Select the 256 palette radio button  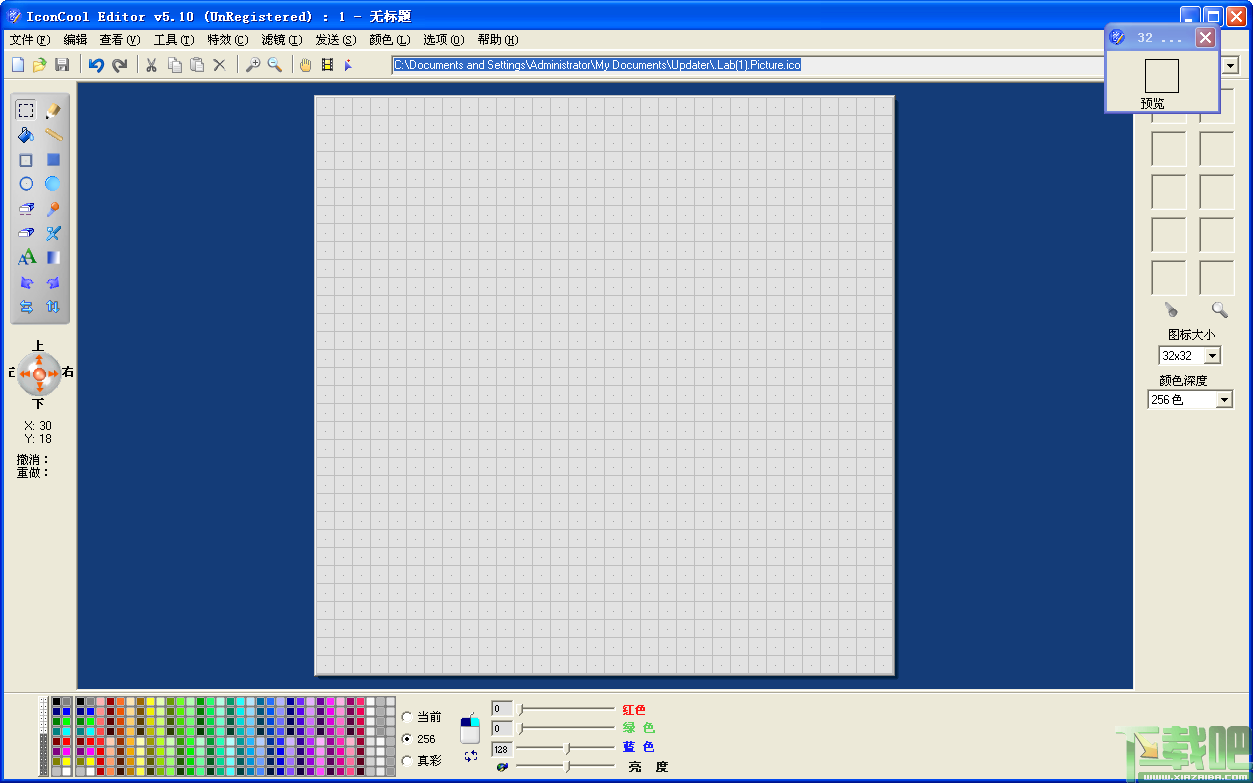[x=406, y=739]
